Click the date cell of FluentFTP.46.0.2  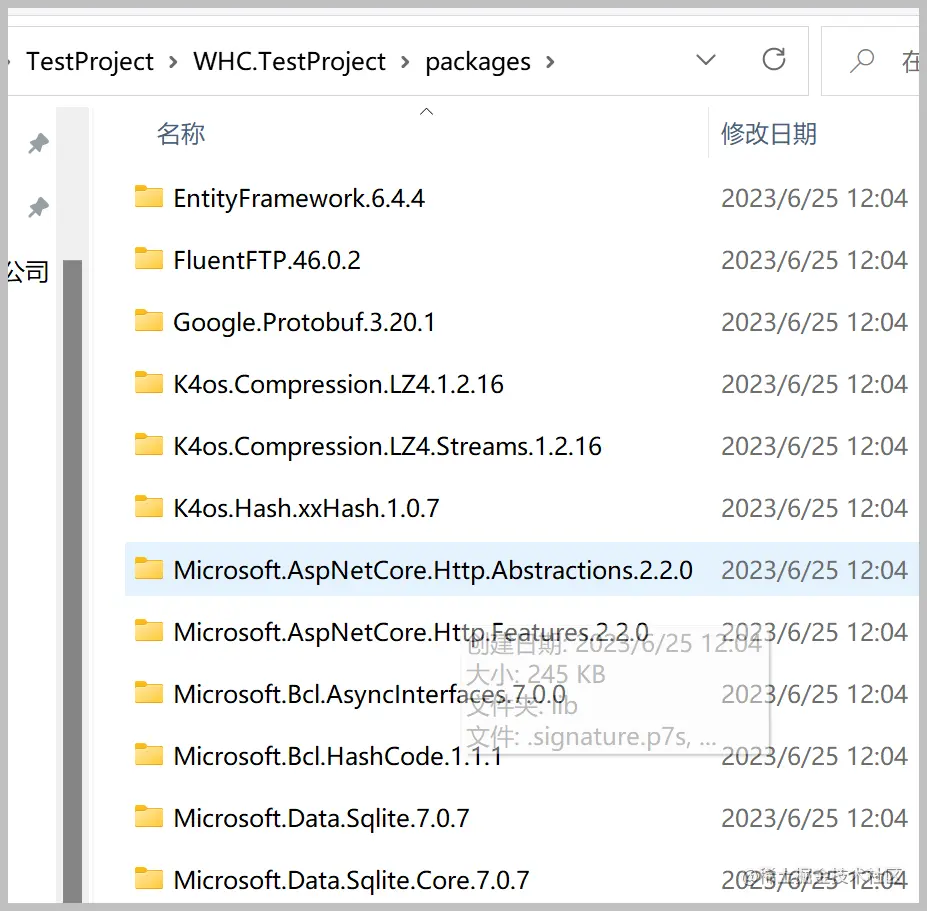click(814, 261)
